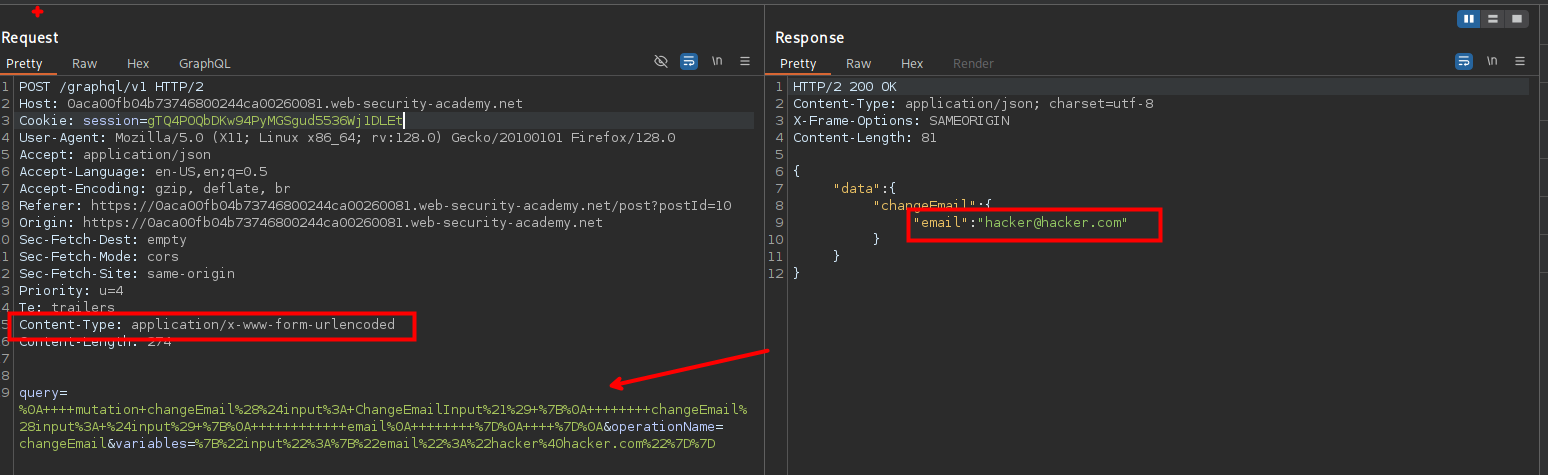The image size is (1548, 475).
Task: Open the Raw tab in Response panel
Action: pyautogui.click(x=859, y=63)
